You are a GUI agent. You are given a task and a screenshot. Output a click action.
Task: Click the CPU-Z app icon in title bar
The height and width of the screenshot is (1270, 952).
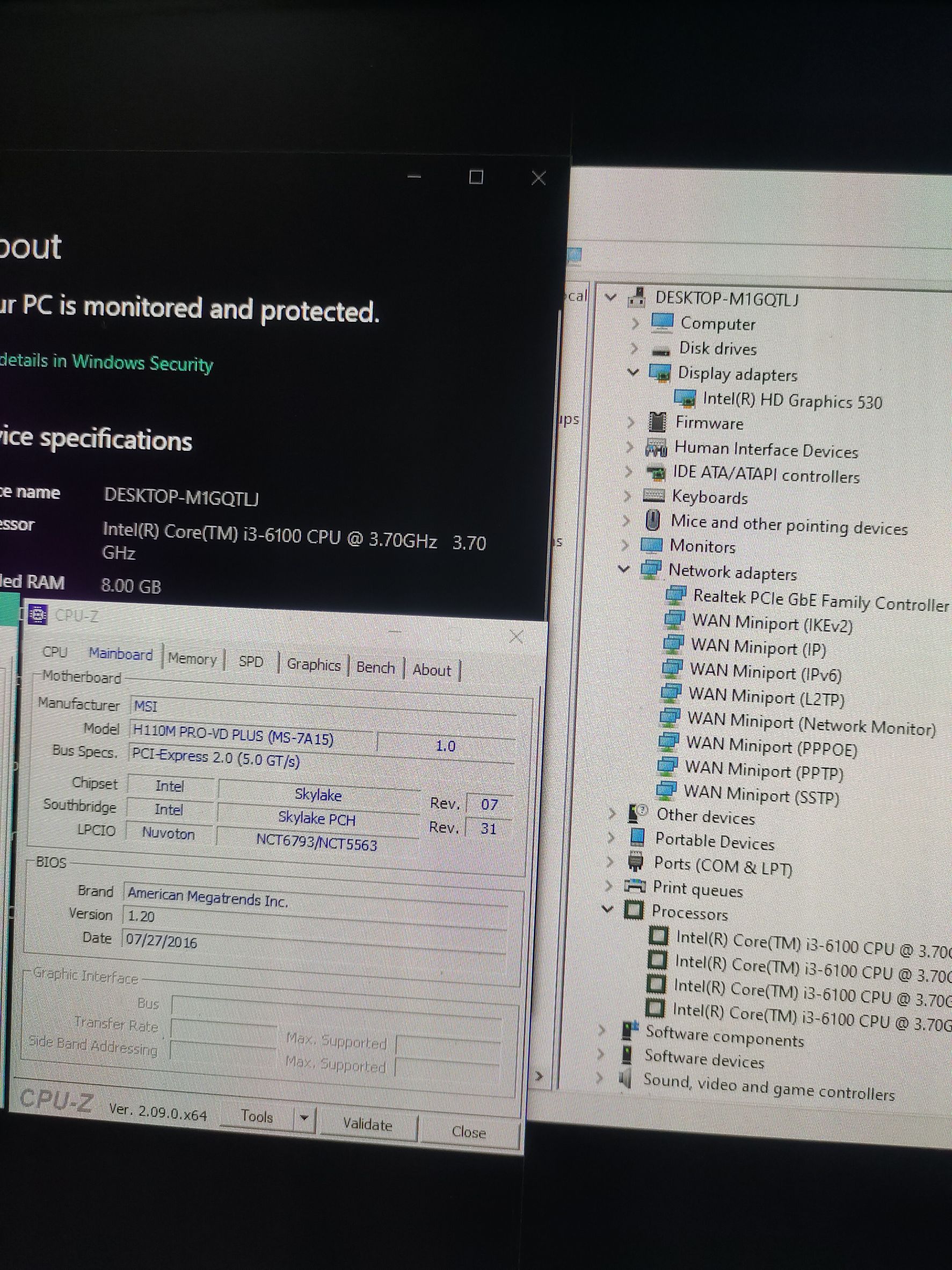point(38,615)
